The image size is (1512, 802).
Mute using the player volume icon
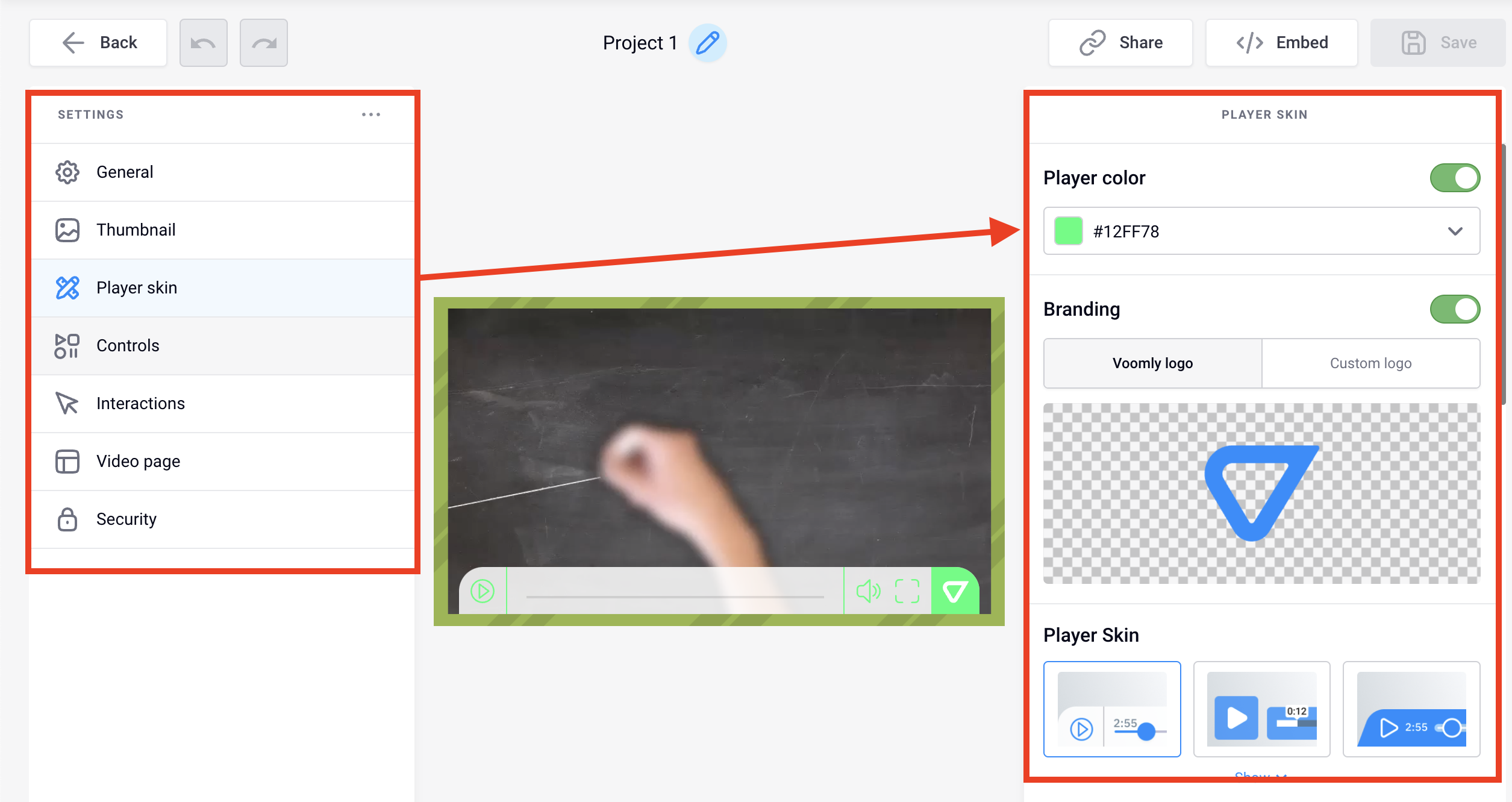(868, 591)
